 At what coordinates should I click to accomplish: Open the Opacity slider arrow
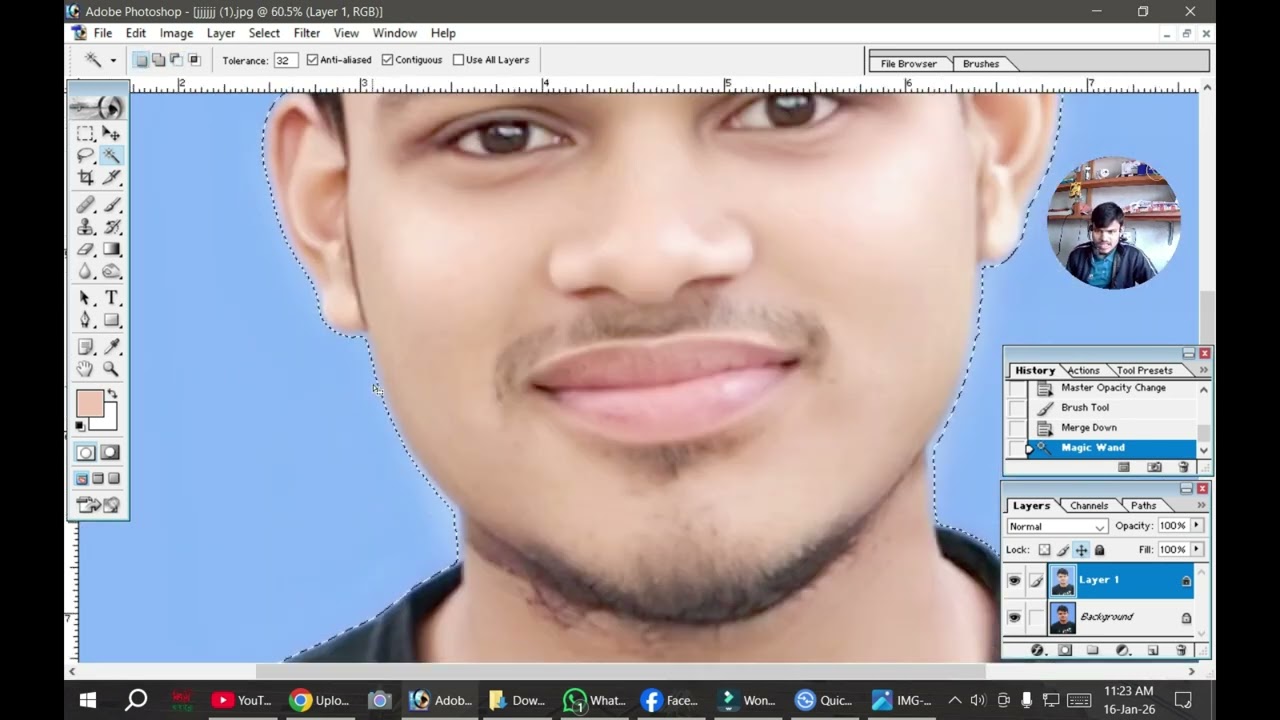click(1196, 525)
